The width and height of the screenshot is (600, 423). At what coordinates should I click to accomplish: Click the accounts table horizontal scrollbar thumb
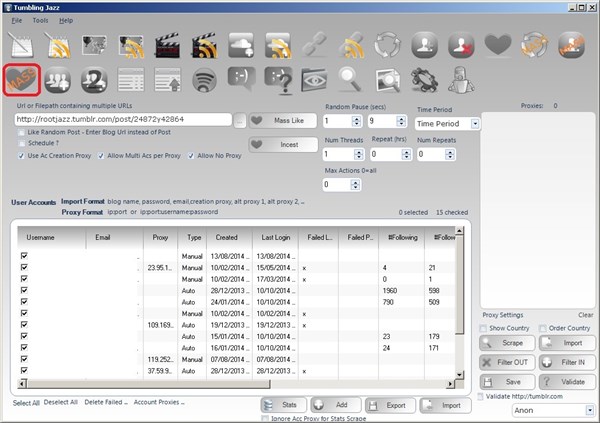pyautogui.click(x=148, y=383)
